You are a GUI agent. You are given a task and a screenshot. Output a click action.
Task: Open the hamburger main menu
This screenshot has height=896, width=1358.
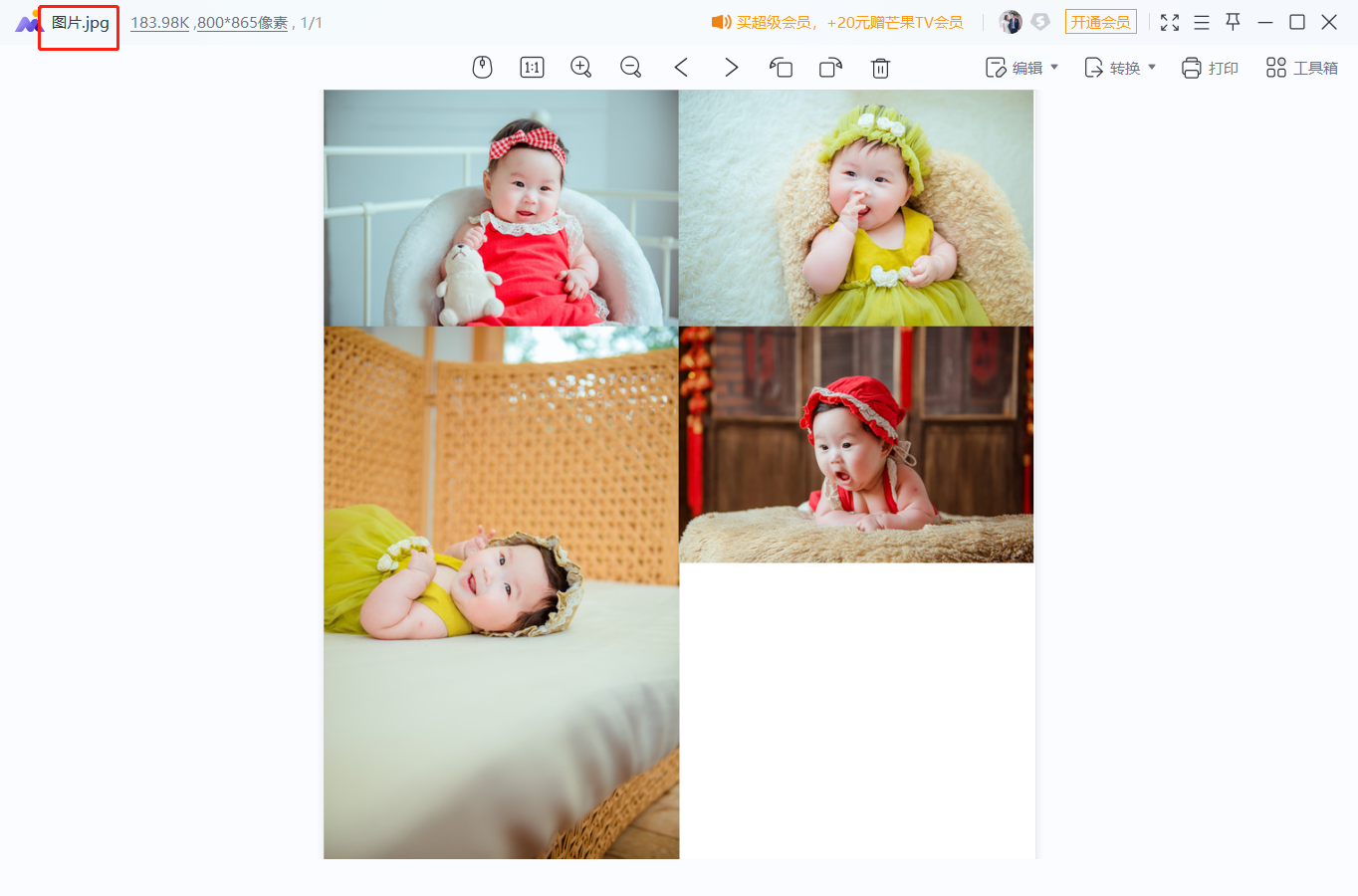[x=1202, y=21]
